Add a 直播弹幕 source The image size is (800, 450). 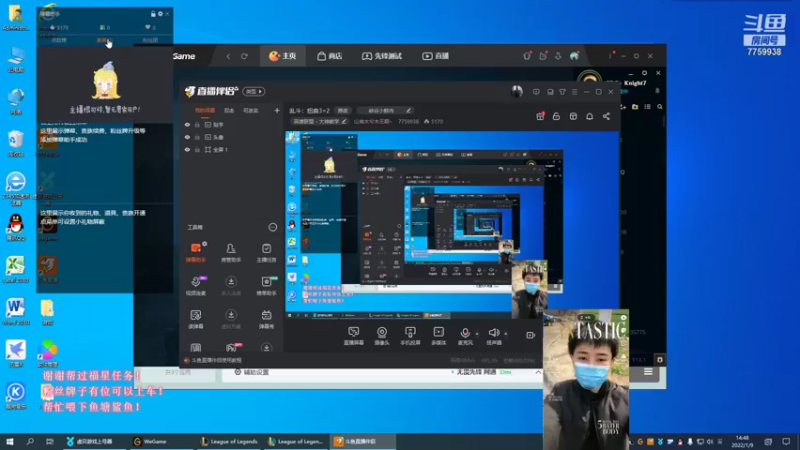click(x=354, y=336)
